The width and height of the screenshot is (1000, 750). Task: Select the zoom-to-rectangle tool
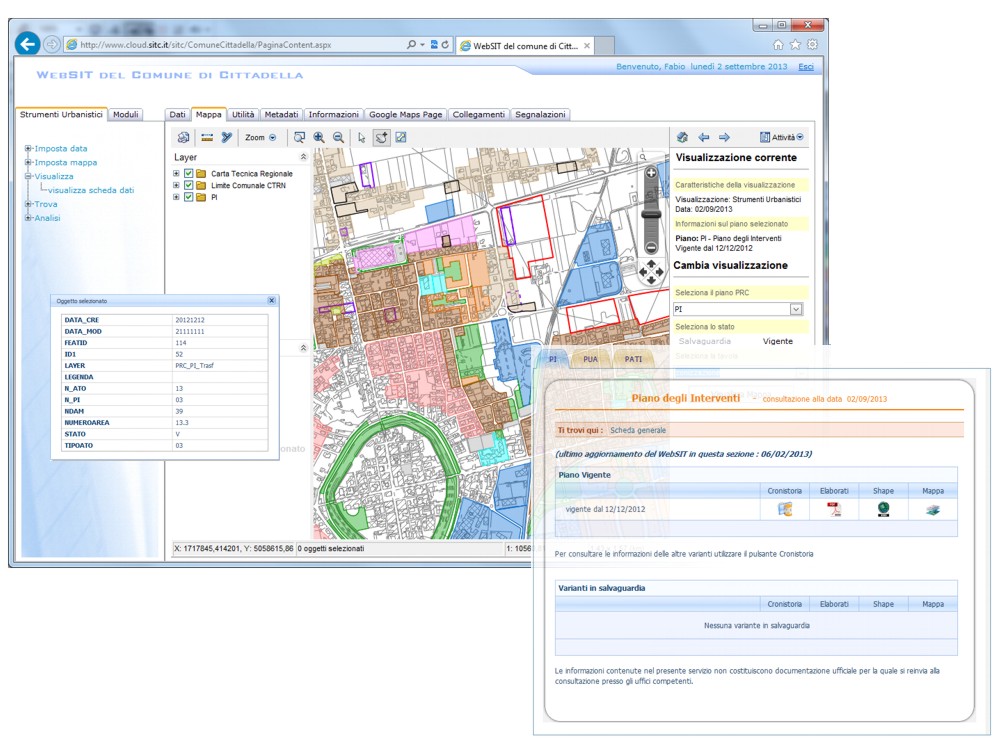point(299,137)
